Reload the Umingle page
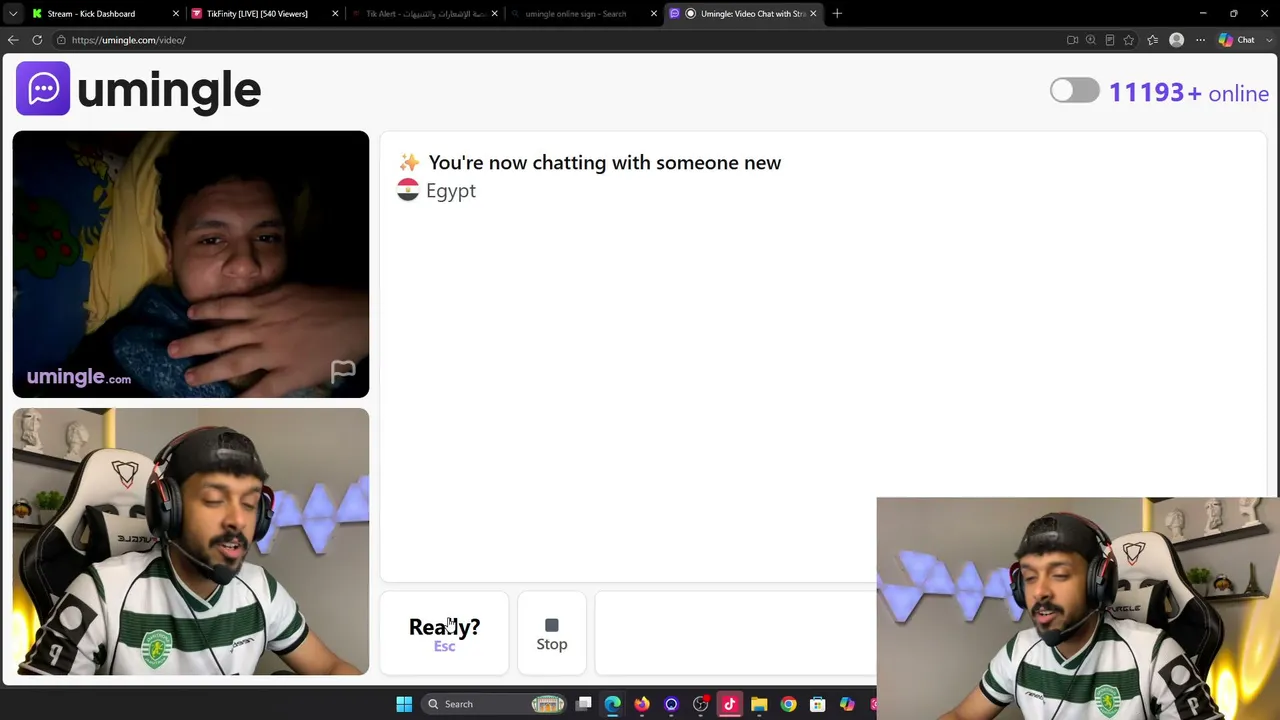The width and height of the screenshot is (1280, 720). (x=37, y=40)
